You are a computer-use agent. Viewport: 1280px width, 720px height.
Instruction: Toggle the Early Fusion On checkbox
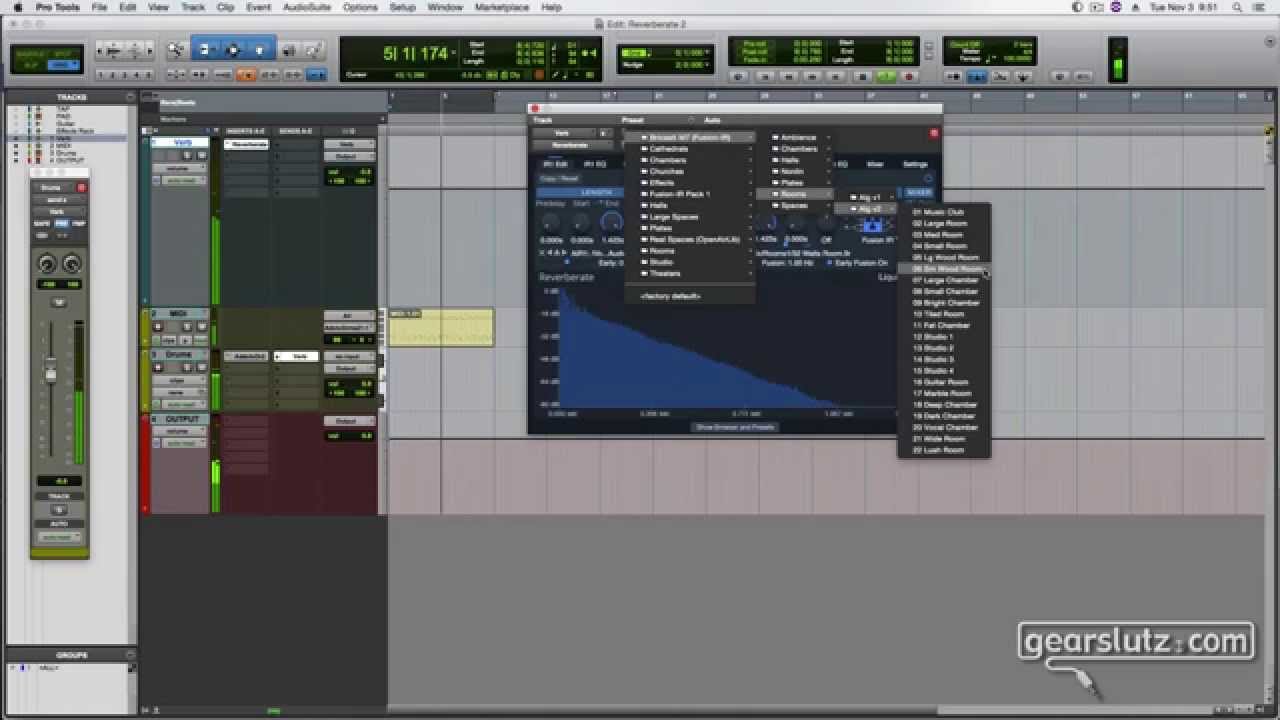(830, 263)
